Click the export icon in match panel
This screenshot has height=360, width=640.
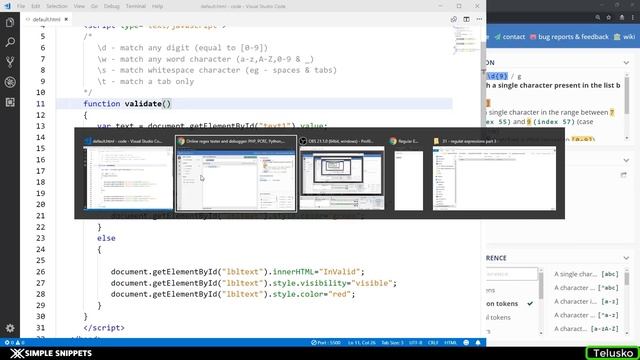[624, 175]
